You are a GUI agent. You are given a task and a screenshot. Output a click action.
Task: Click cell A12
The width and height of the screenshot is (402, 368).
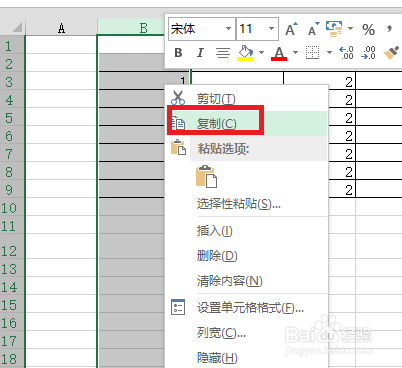coord(61,246)
